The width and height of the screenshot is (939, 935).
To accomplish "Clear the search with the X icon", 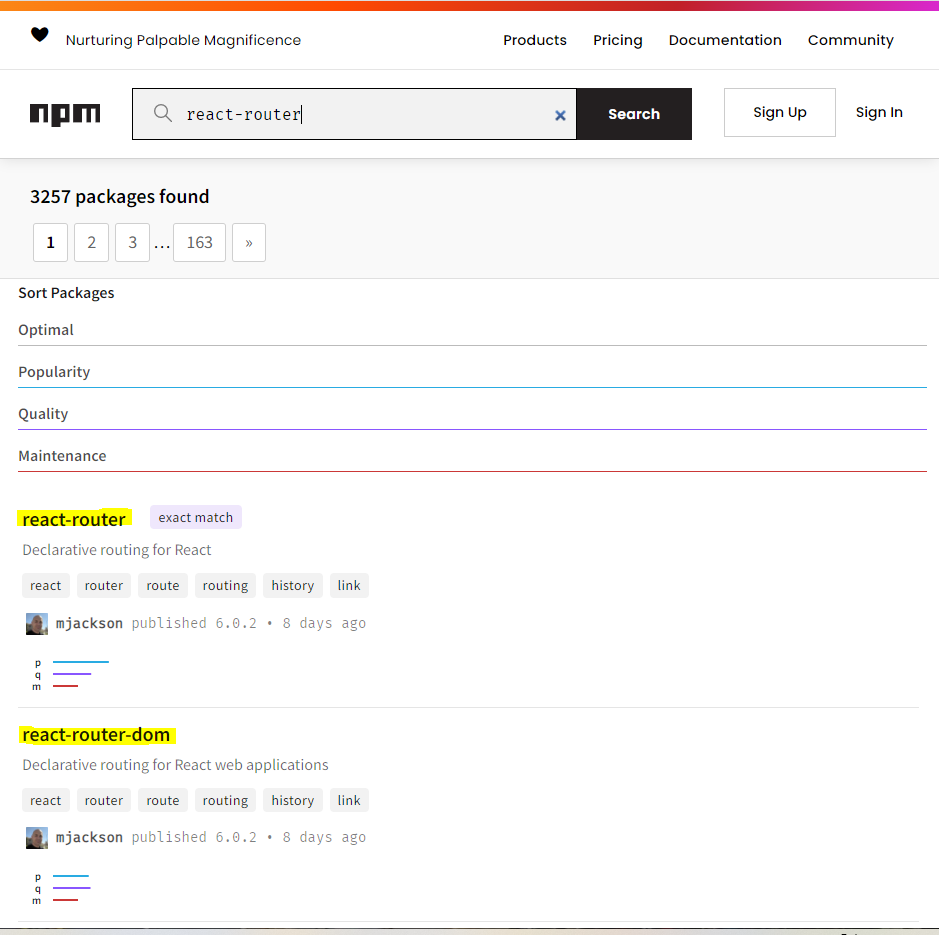I will pyautogui.click(x=560, y=115).
